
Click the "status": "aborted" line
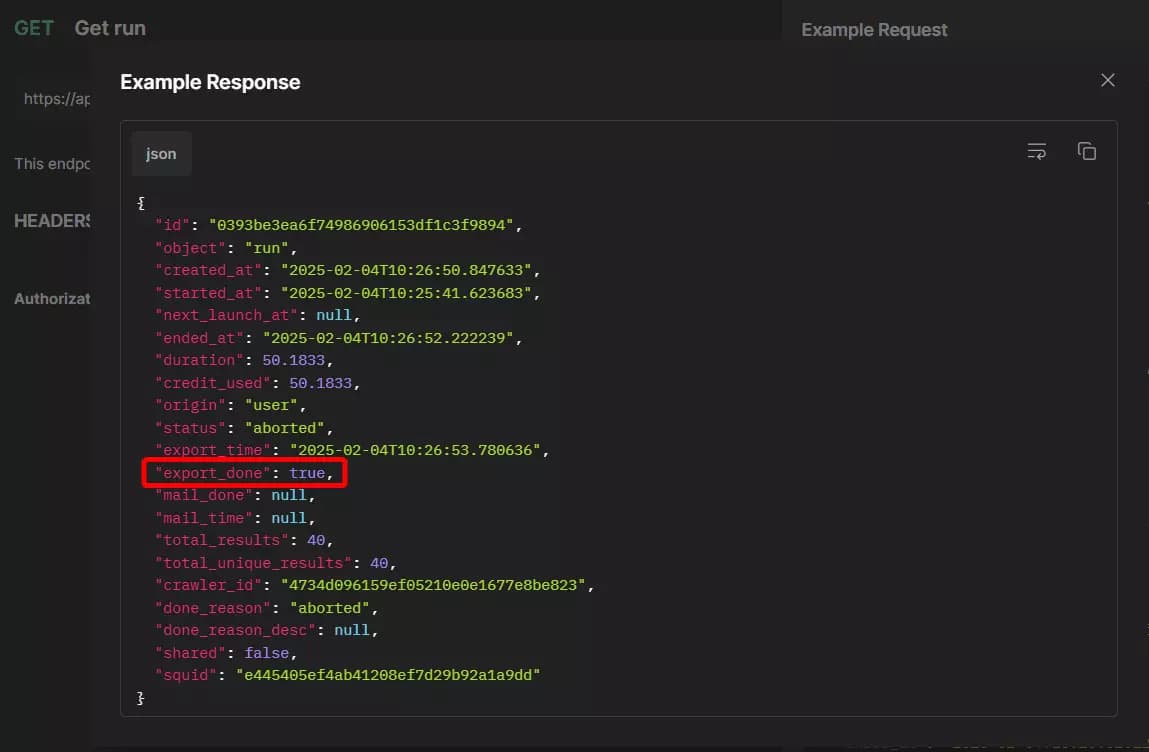(x=243, y=428)
